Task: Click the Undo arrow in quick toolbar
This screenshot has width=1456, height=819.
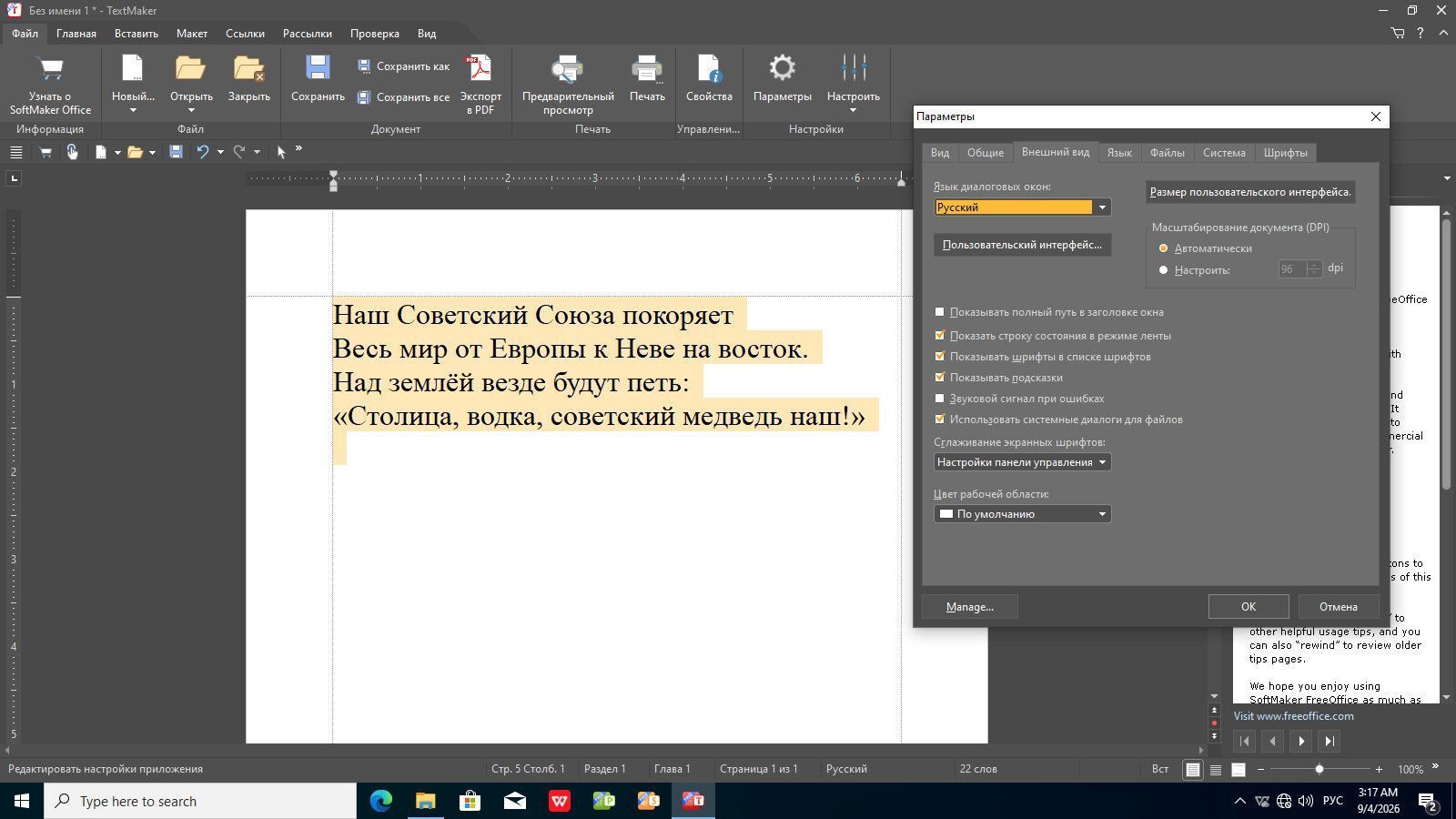Action: point(203,152)
